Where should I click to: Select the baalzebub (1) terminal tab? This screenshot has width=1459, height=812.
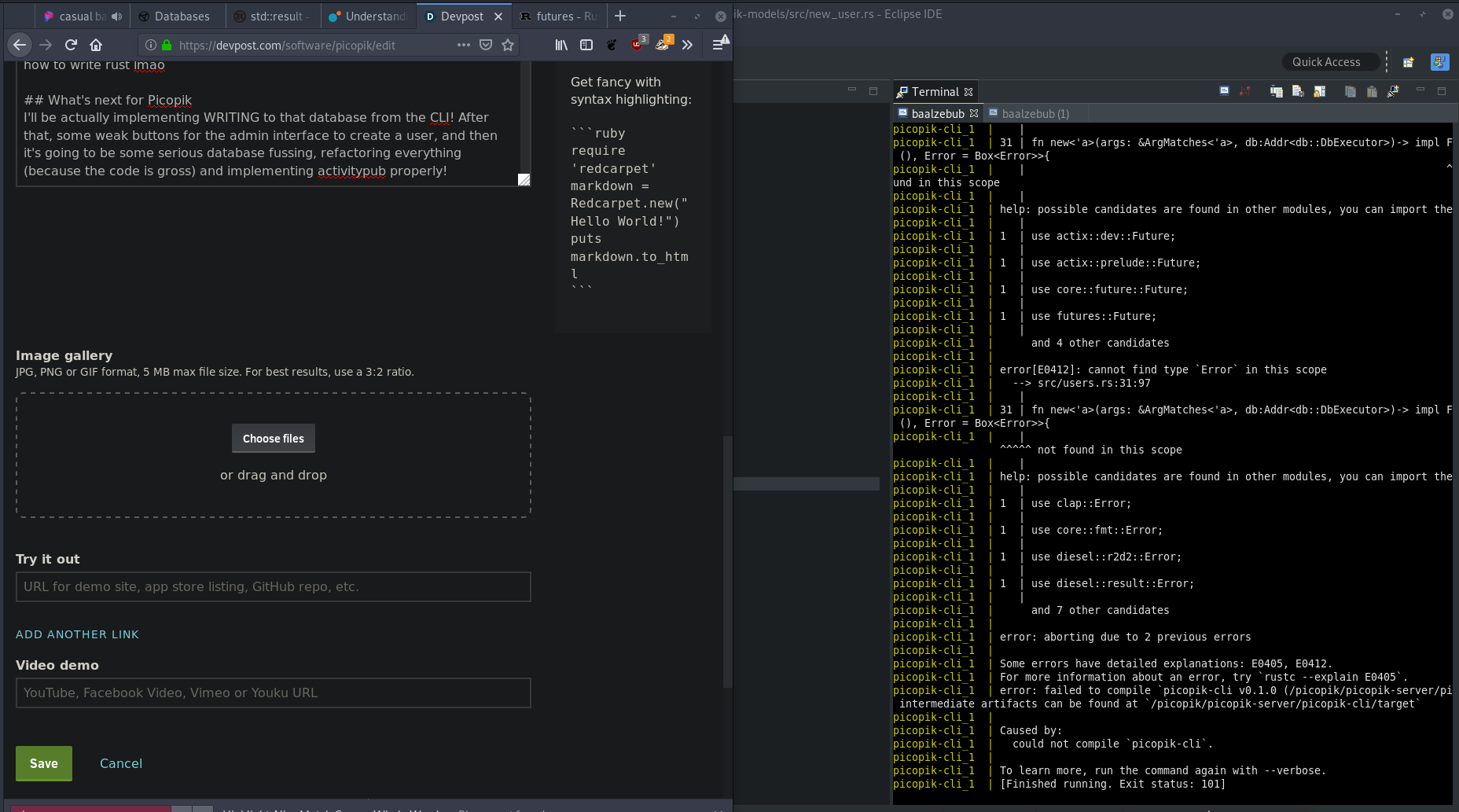coord(1035,114)
